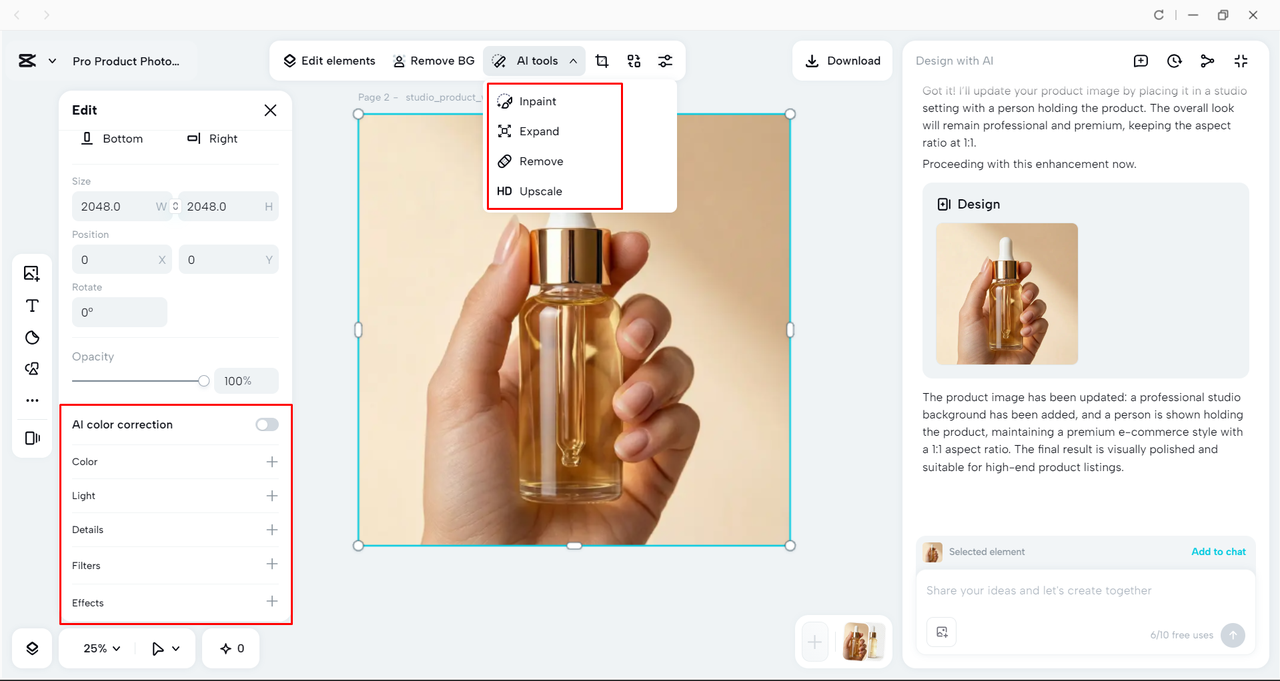The image size is (1280, 681).
Task: Click the Crop icon in the top toolbar
Action: (601, 60)
